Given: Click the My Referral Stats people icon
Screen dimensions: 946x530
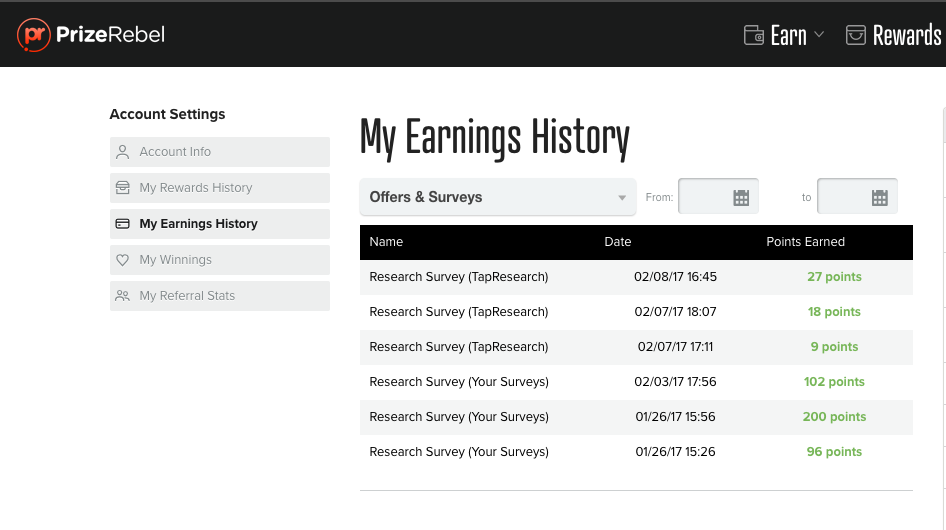Looking at the screenshot, I should 122,296.
